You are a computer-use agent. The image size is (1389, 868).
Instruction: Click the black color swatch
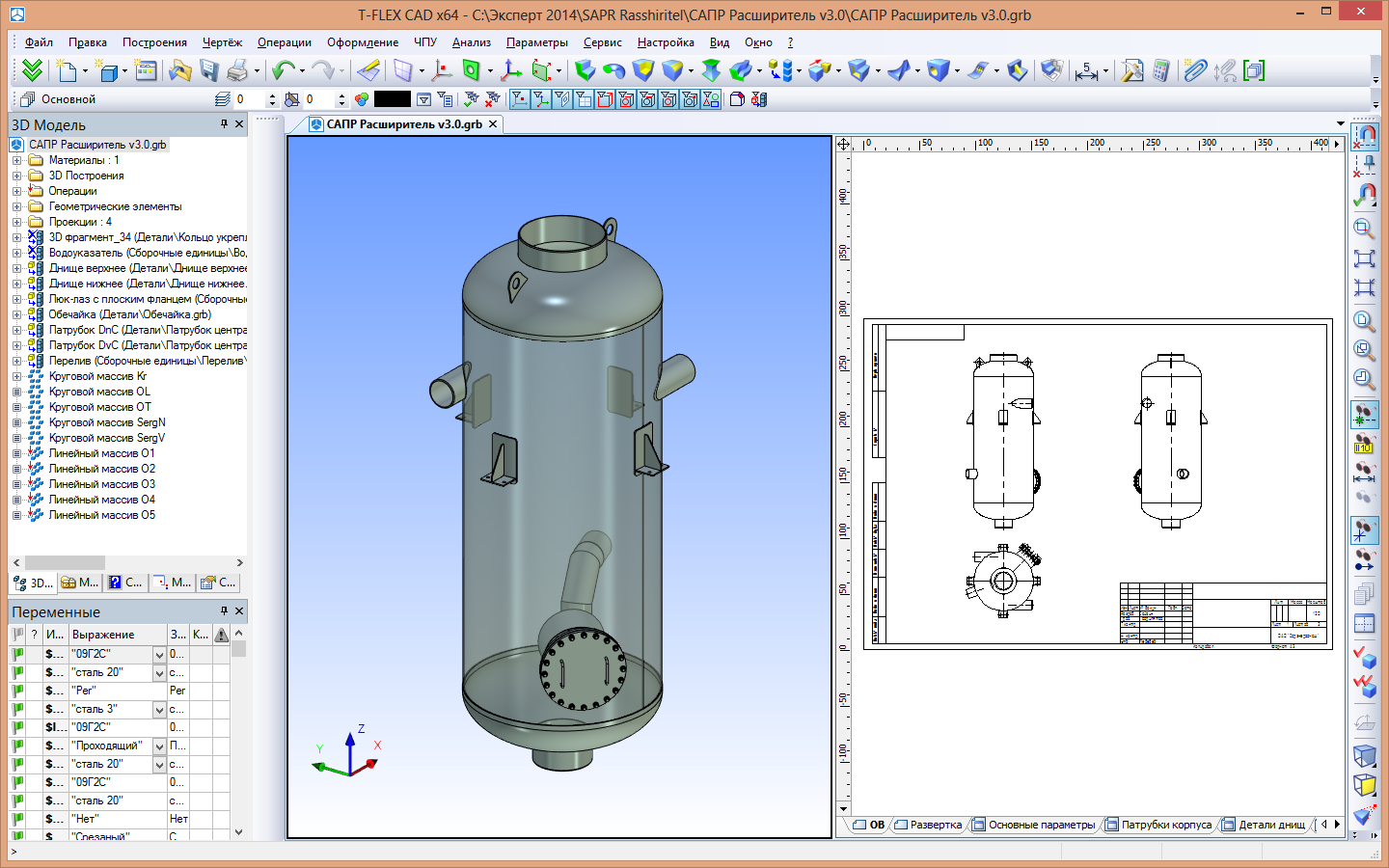coord(392,99)
